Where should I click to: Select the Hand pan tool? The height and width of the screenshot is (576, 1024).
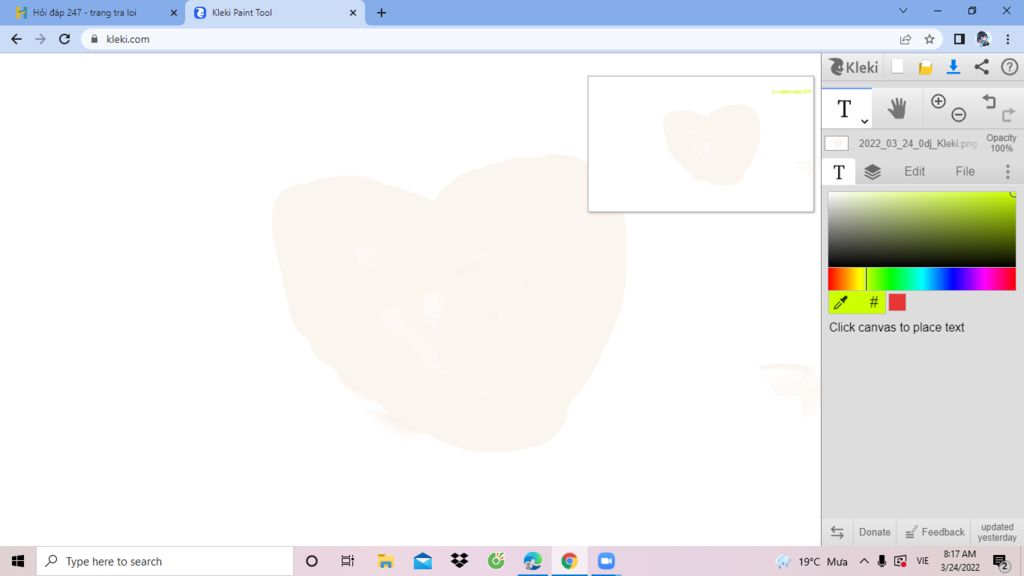click(x=897, y=108)
